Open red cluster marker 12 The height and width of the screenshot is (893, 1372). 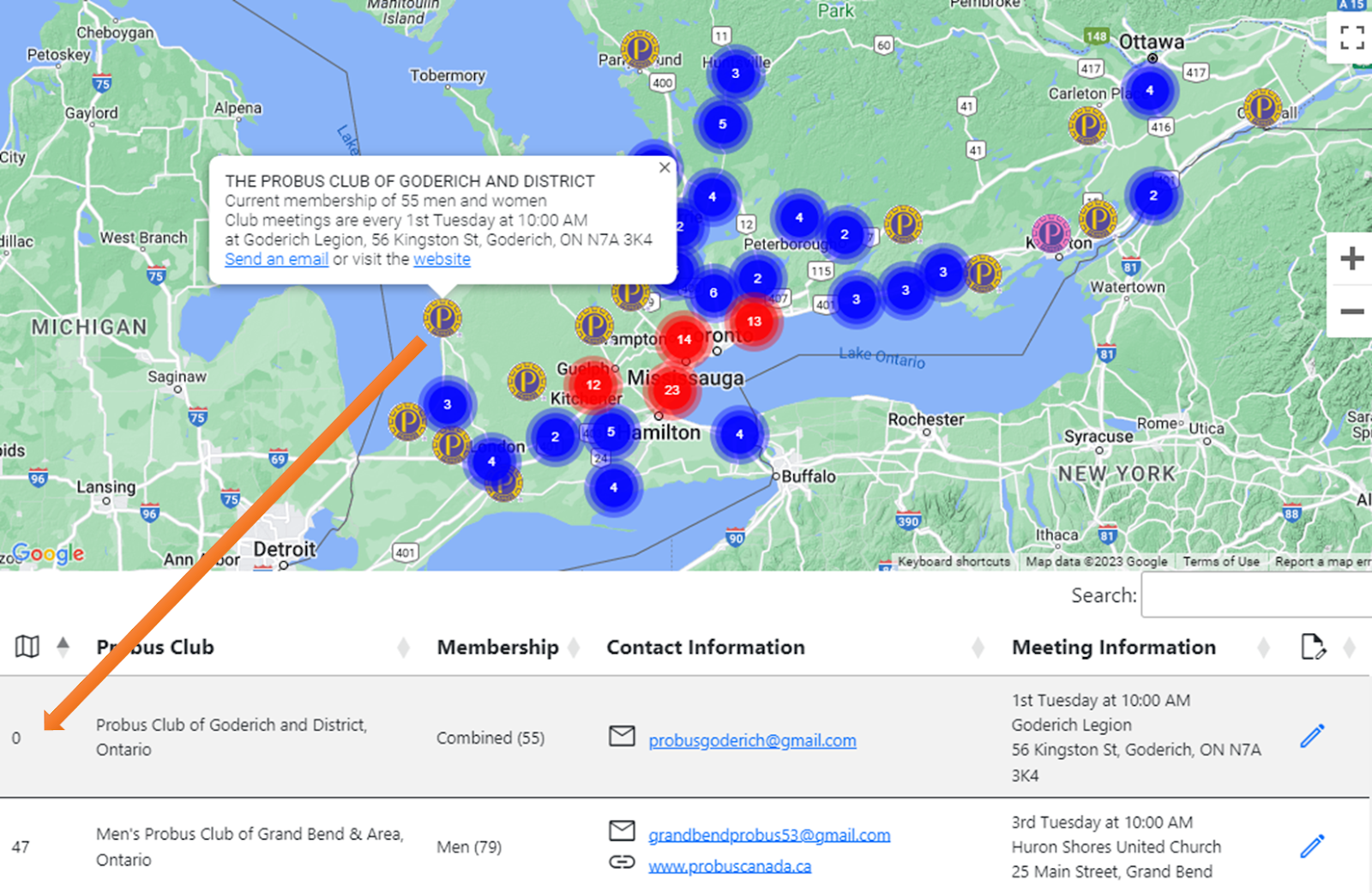593,384
